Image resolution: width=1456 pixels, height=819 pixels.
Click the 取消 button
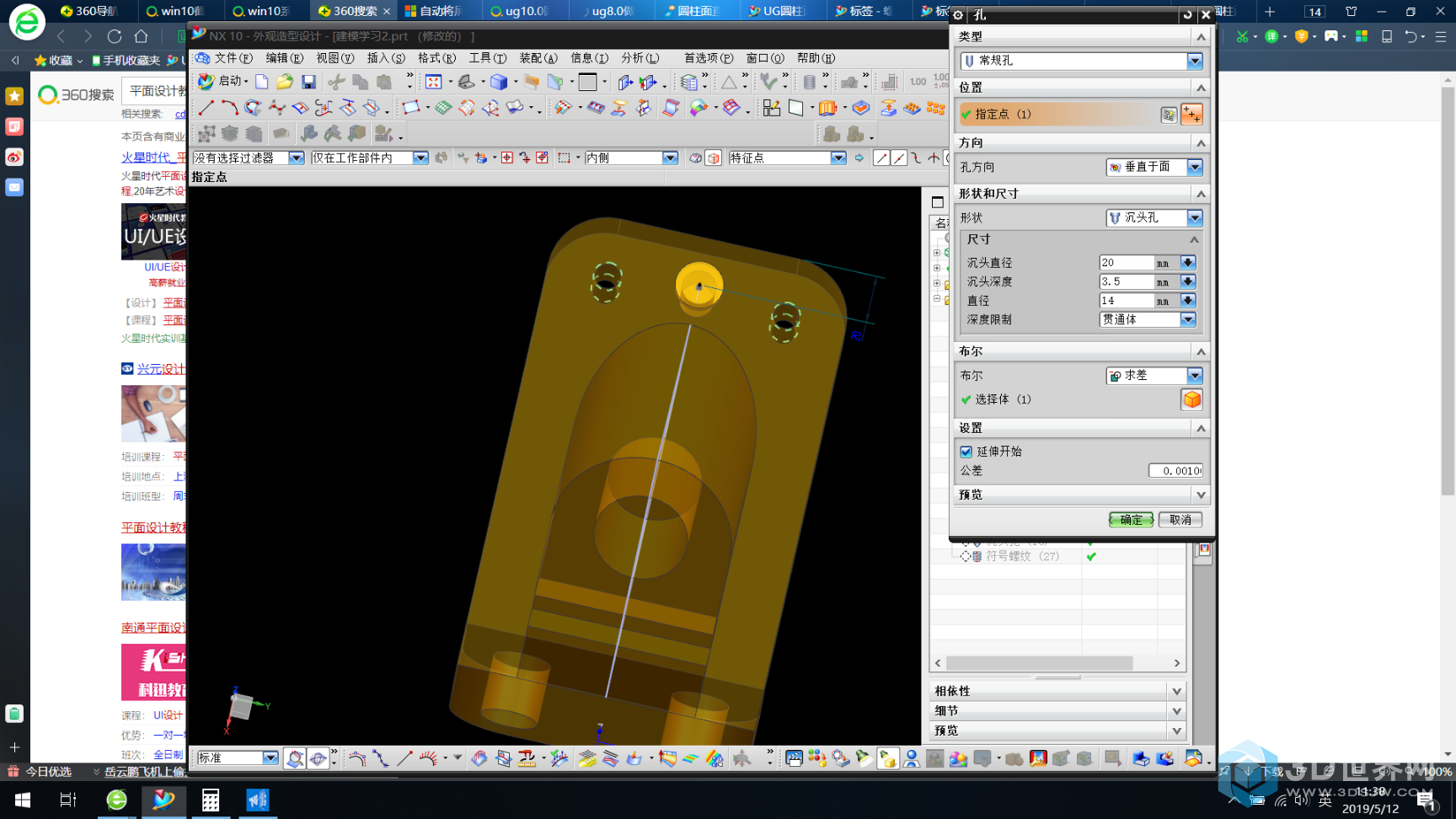[x=1180, y=520]
